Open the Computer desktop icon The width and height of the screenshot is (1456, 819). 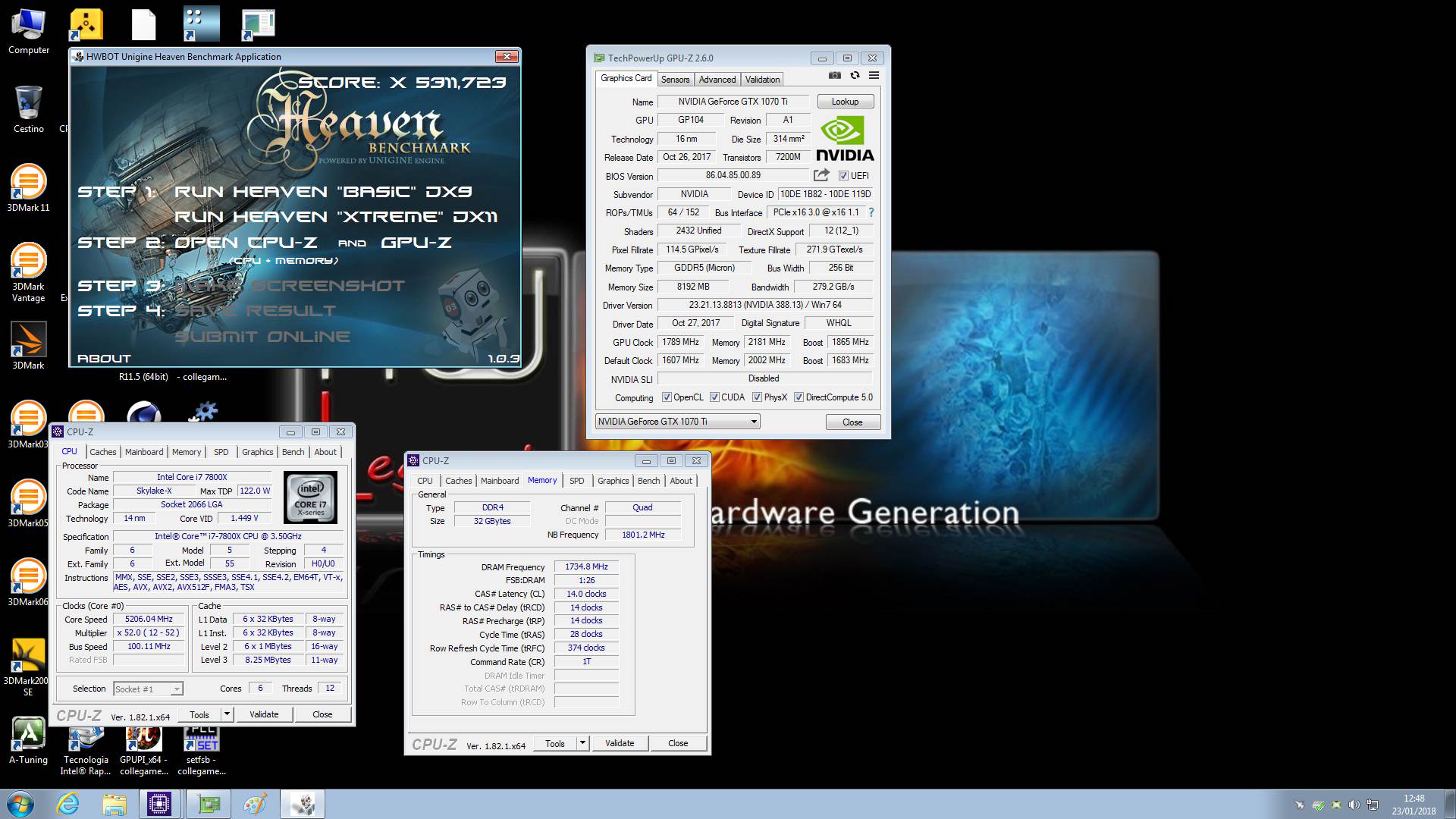tap(29, 32)
